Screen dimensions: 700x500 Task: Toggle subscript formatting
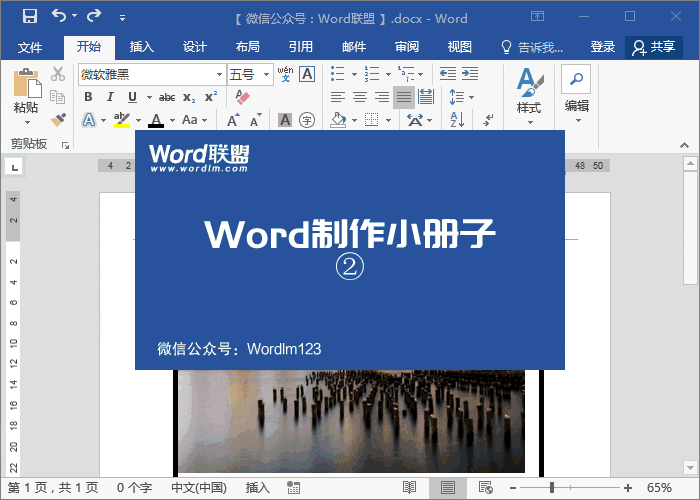click(189, 97)
